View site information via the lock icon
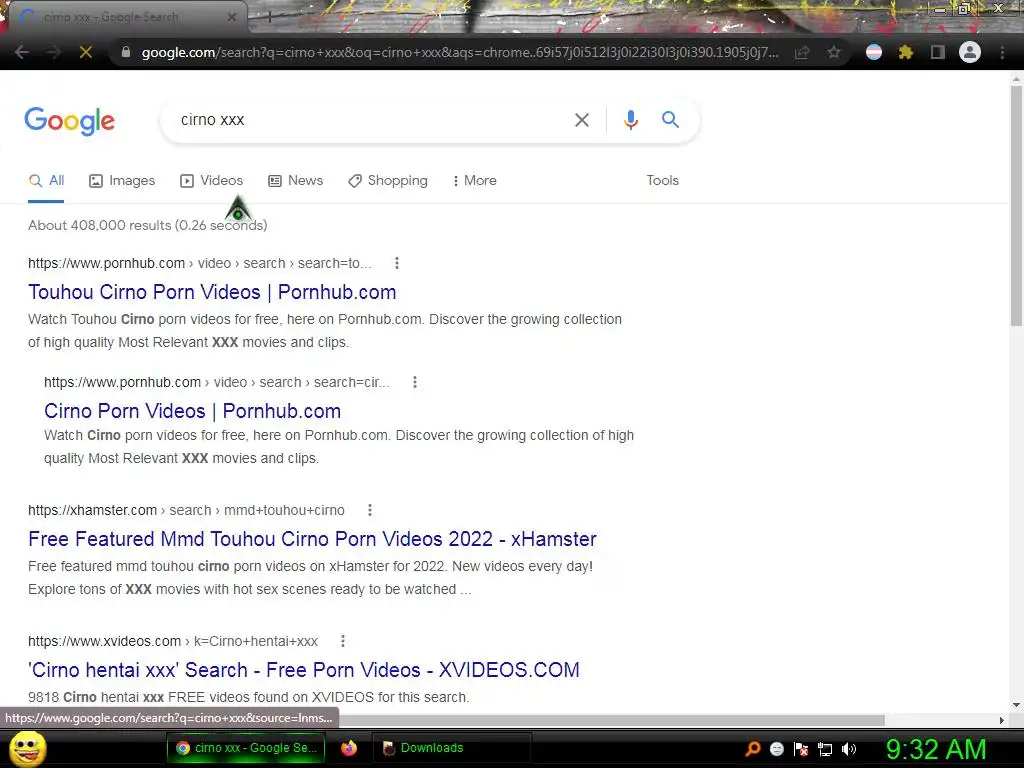This screenshot has width=1024, height=768. pyautogui.click(x=126, y=52)
